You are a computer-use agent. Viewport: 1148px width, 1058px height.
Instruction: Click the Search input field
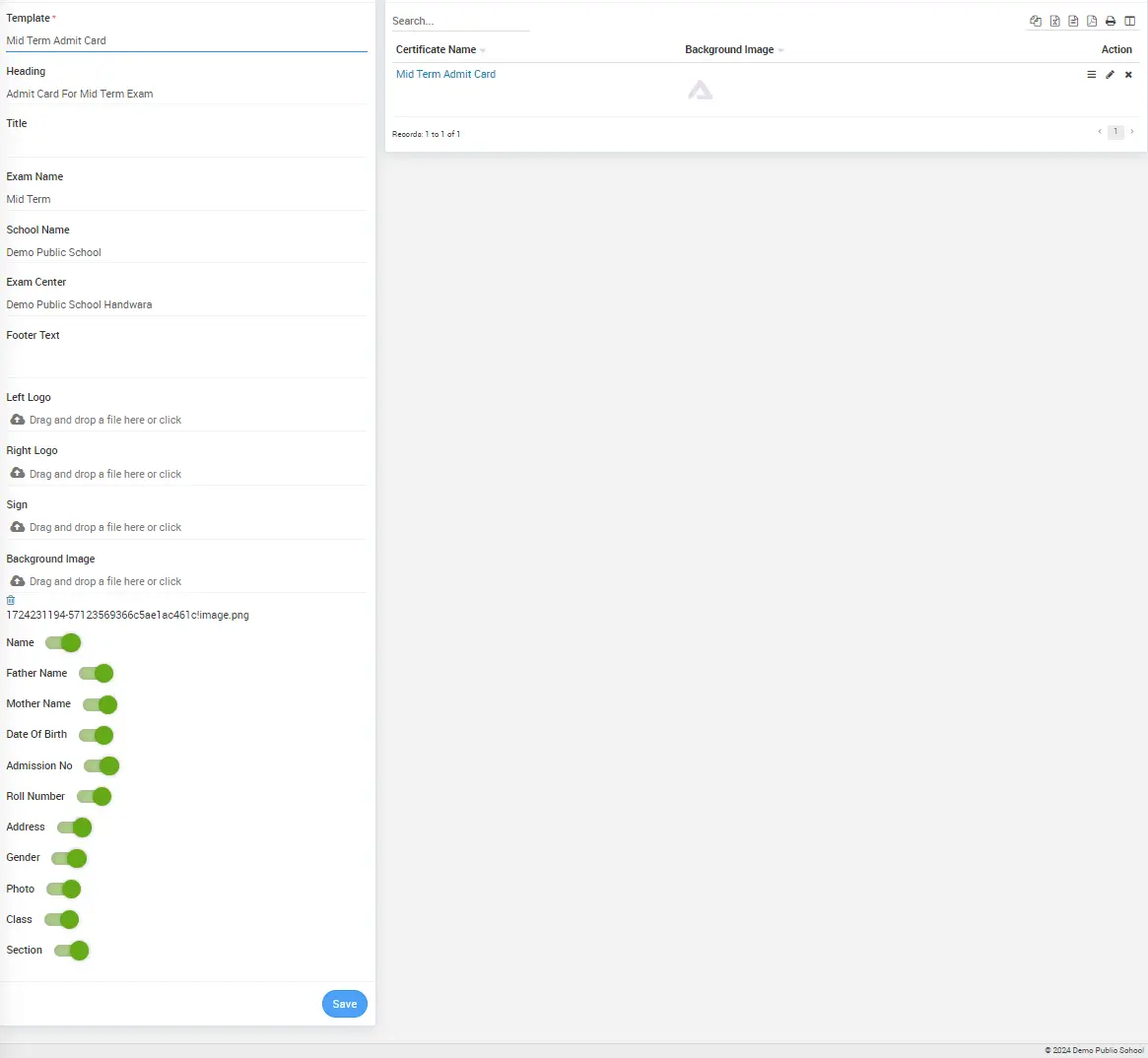[x=459, y=21]
